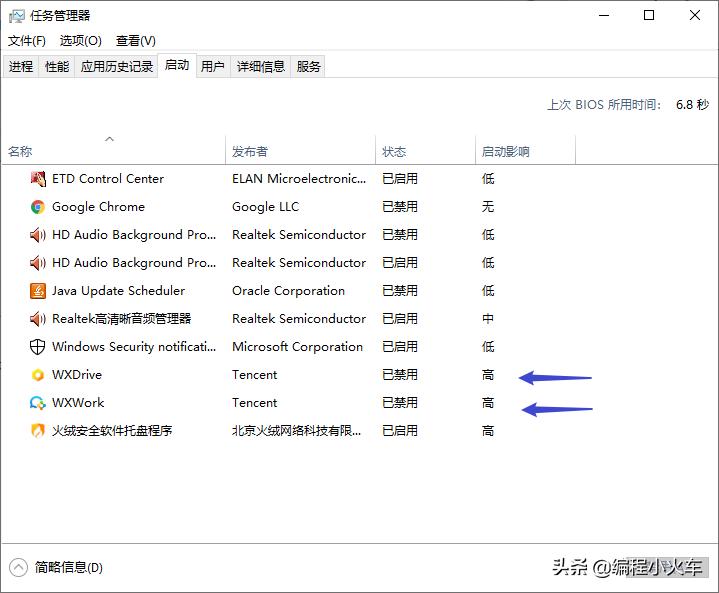Click the 简略信息(D) label

pyautogui.click(x=69, y=568)
